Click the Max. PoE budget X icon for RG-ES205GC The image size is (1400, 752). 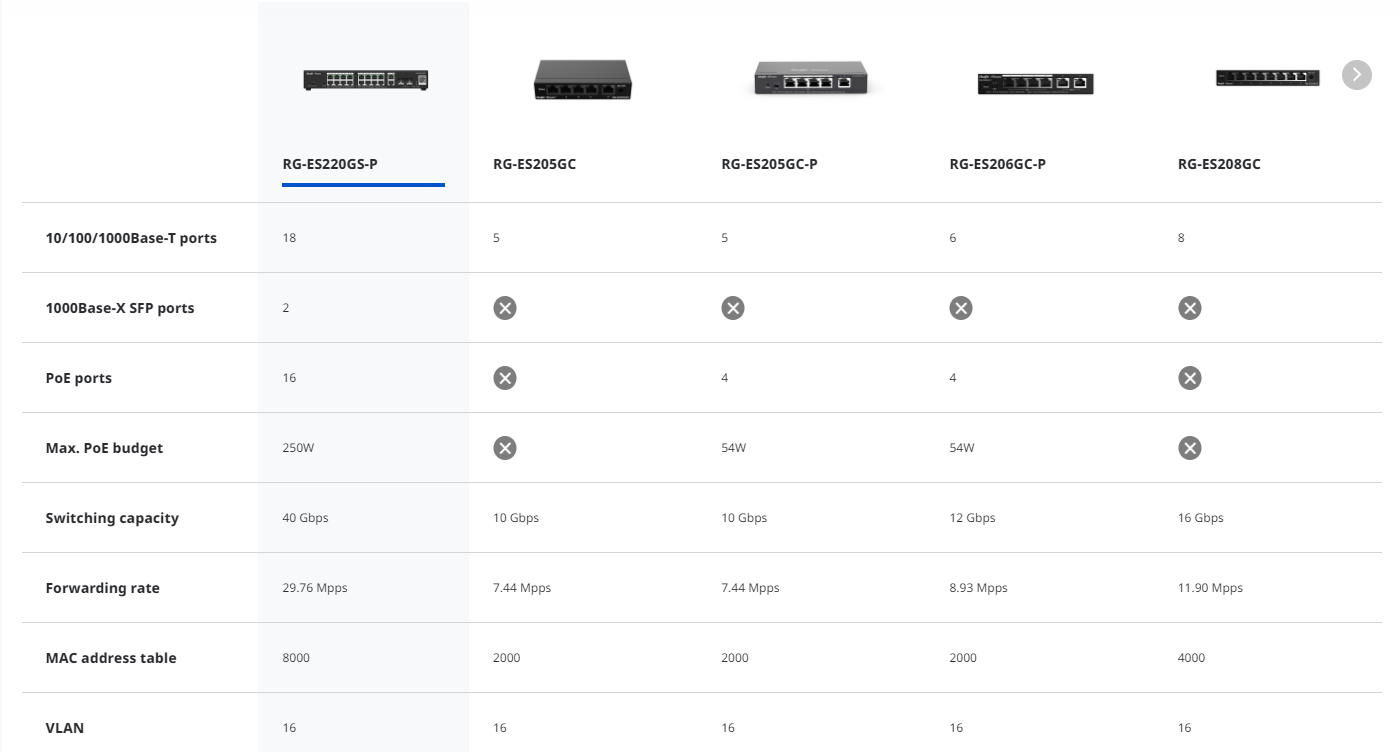point(505,448)
